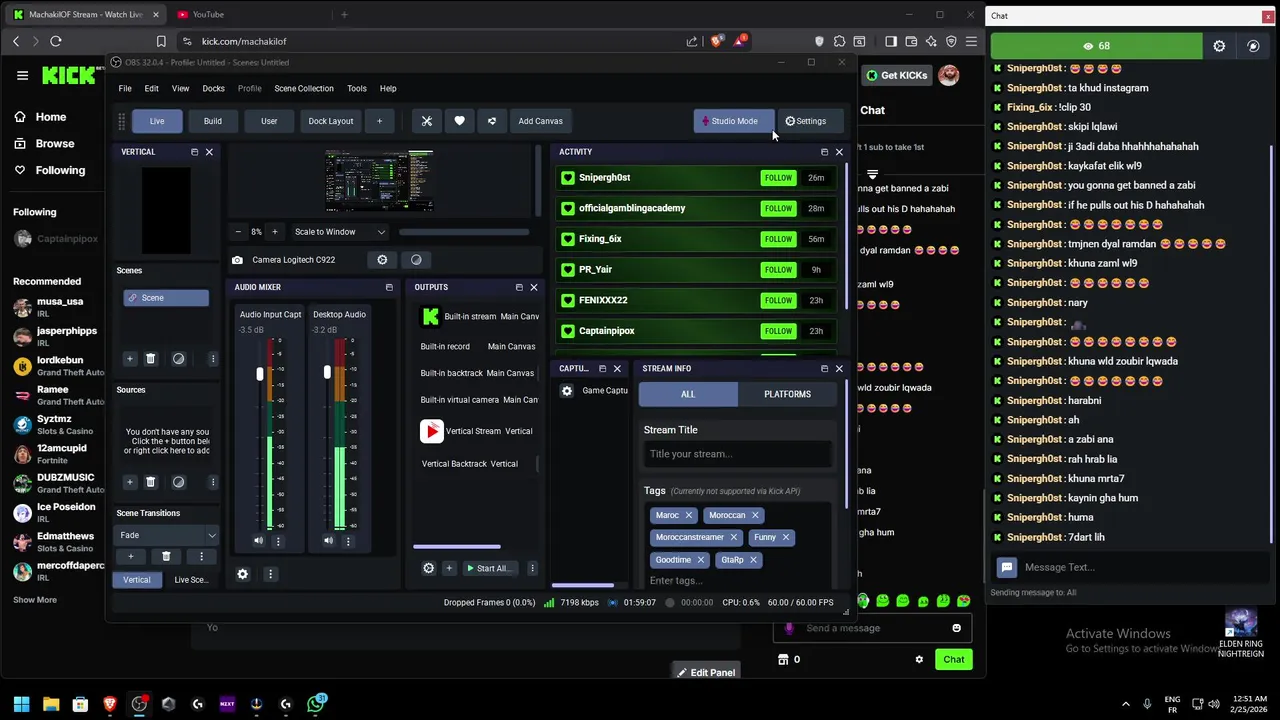Viewport: 1280px width, 720px height.
Task: Open Scale to Window dropdown
Action: click(340, 232)
